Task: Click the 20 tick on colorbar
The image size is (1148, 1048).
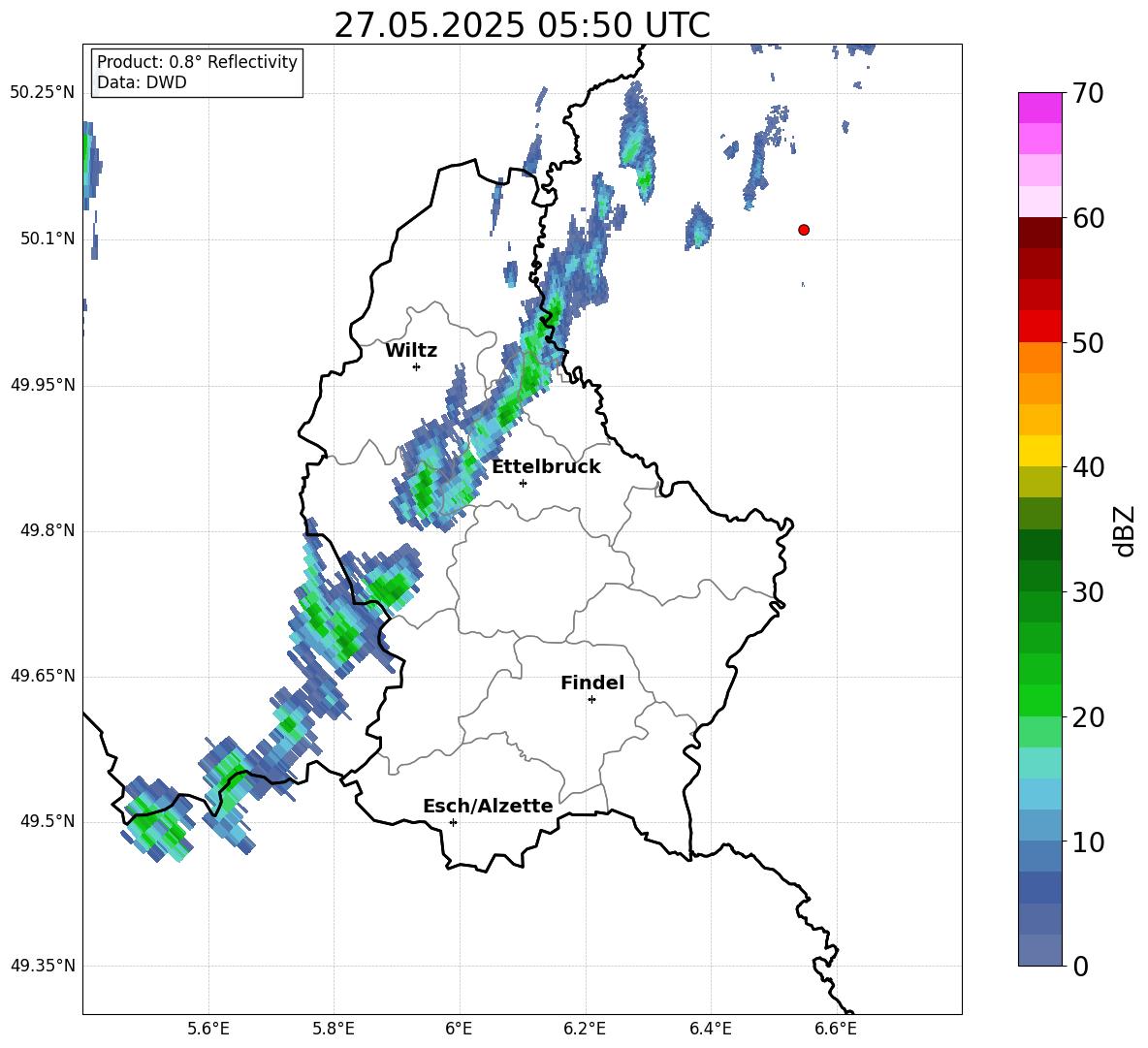Action: 1087,717
